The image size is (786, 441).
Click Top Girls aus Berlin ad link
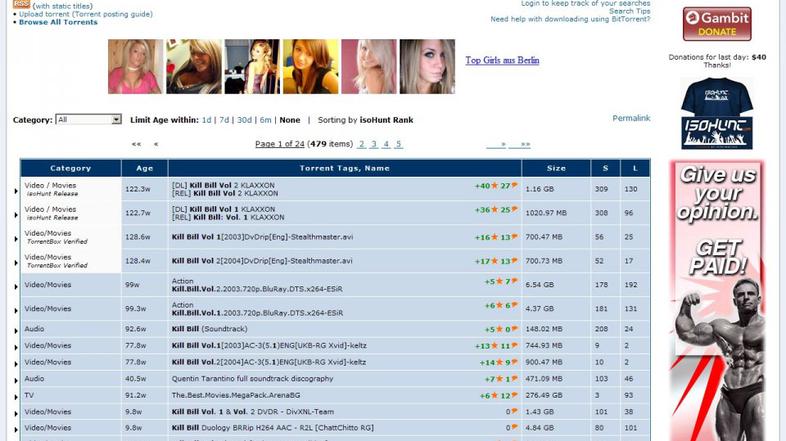tap(502, 60)
